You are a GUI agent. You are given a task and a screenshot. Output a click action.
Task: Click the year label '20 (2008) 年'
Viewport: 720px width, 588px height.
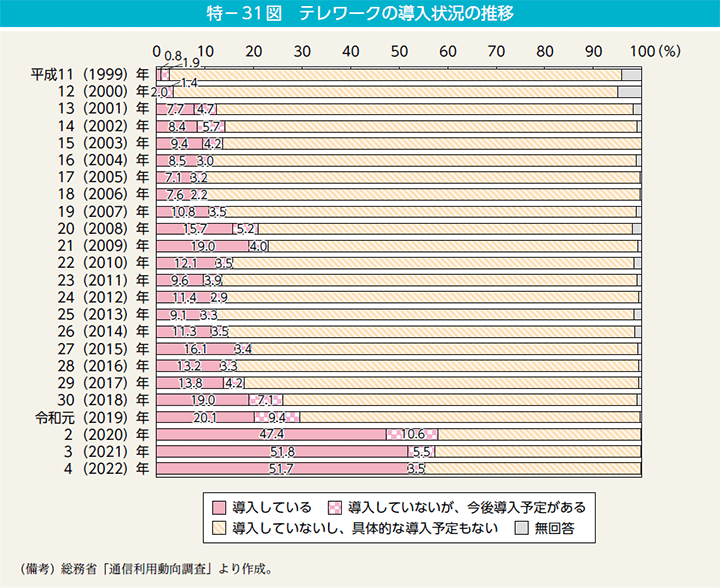(x=103, y=229)
